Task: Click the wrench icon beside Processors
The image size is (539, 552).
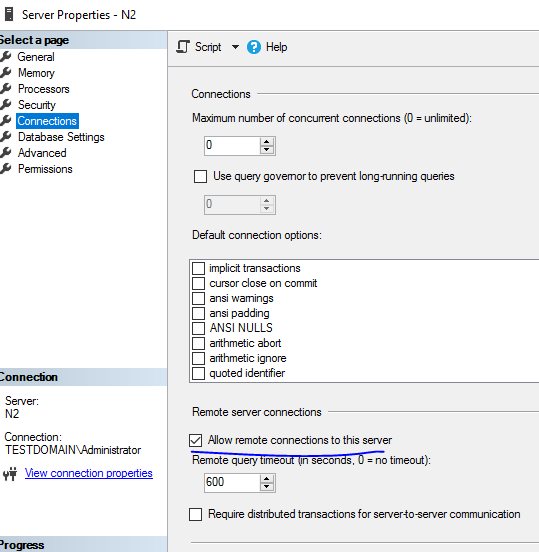Action: 6,89
